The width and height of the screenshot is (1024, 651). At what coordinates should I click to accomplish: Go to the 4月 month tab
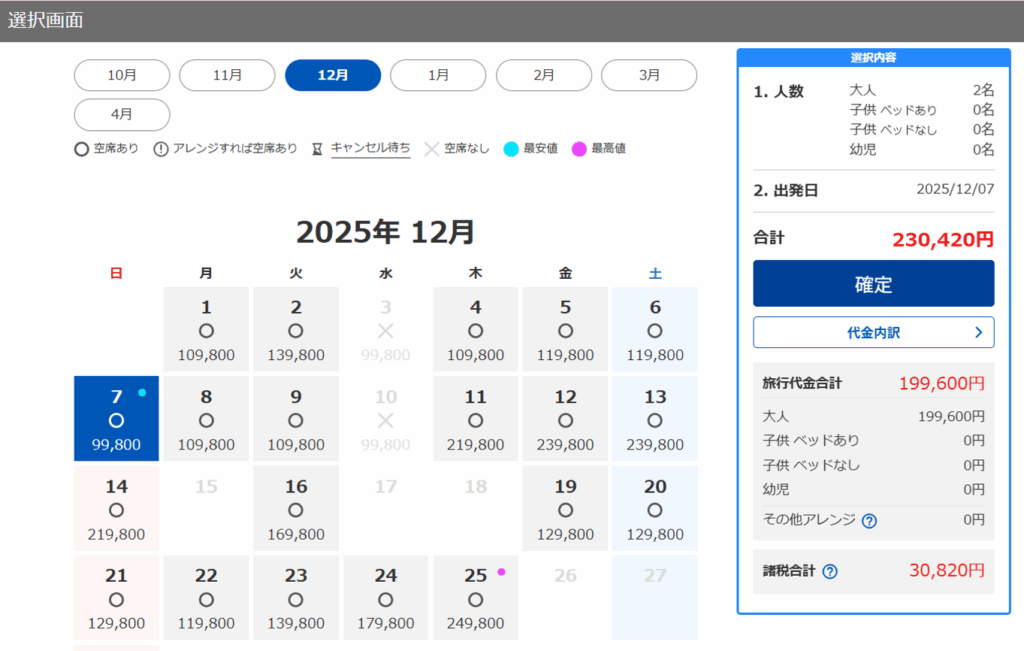pyautogui.click(x=122, y=114)
